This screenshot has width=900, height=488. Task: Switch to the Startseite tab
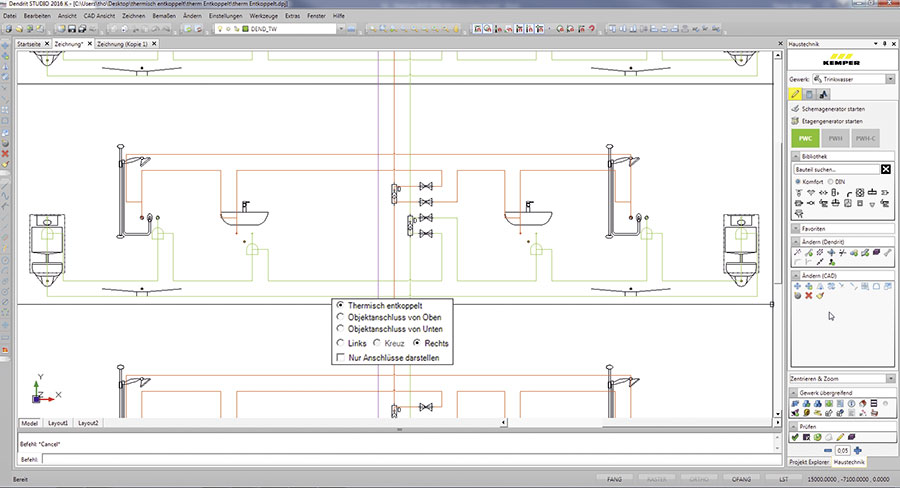click(x=29, y=44)
